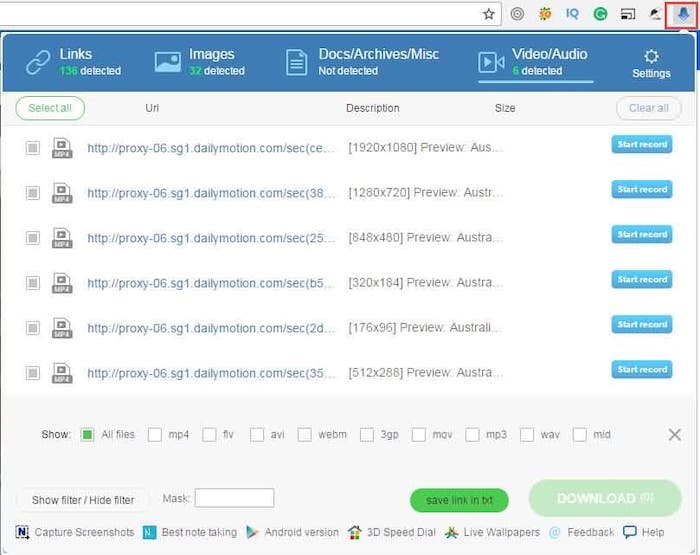This screenshot has width=700, height=555.
Task: Enable the mp3 filter checkbox
Action: tap(472, 434)
